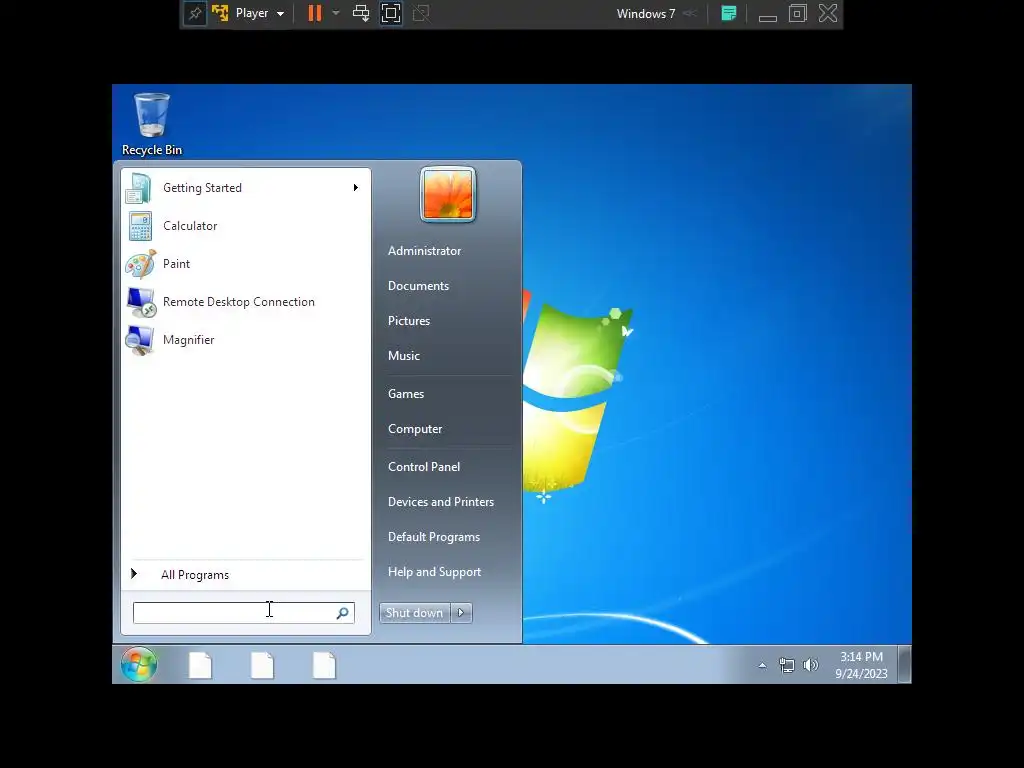Pause the virtual machine

315,13
